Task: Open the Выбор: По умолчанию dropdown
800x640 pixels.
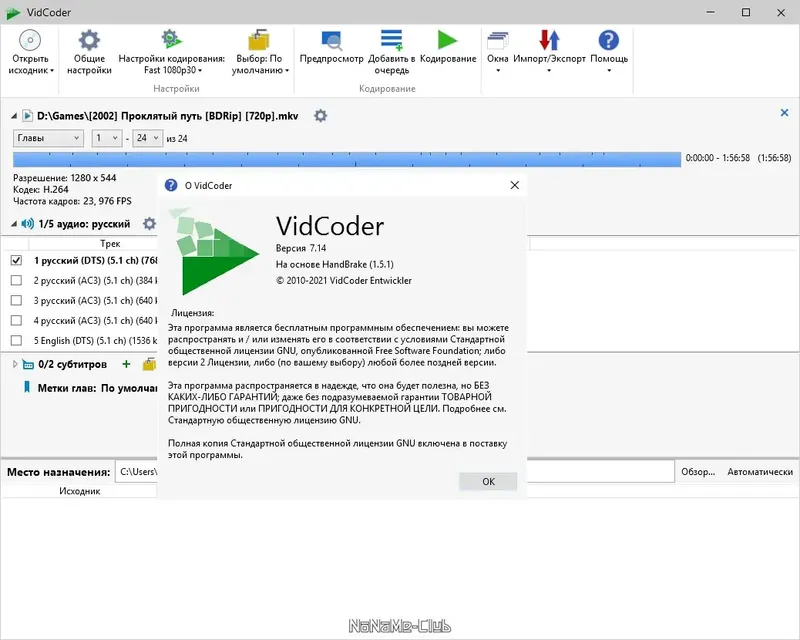Action: point(260,64)
